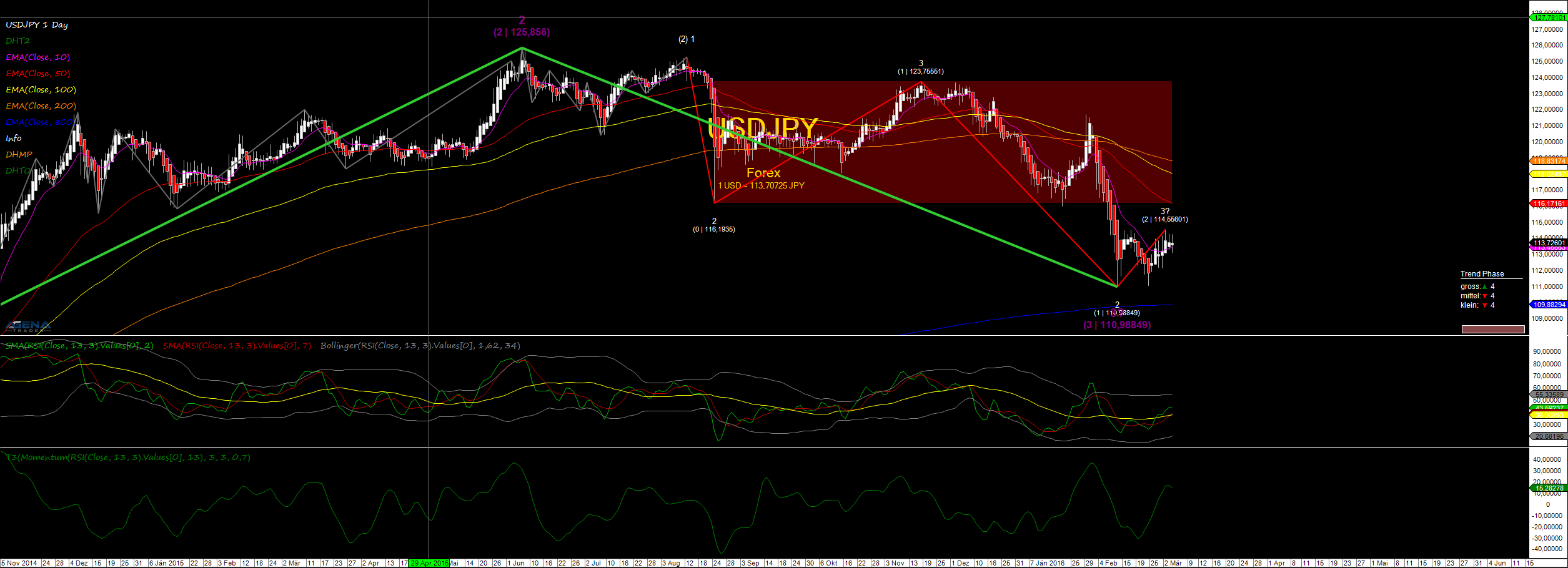Click the '1 USD = 113,70725 JPY' rate text
The image size is (1568, 568).
click(x=762, y=186)
